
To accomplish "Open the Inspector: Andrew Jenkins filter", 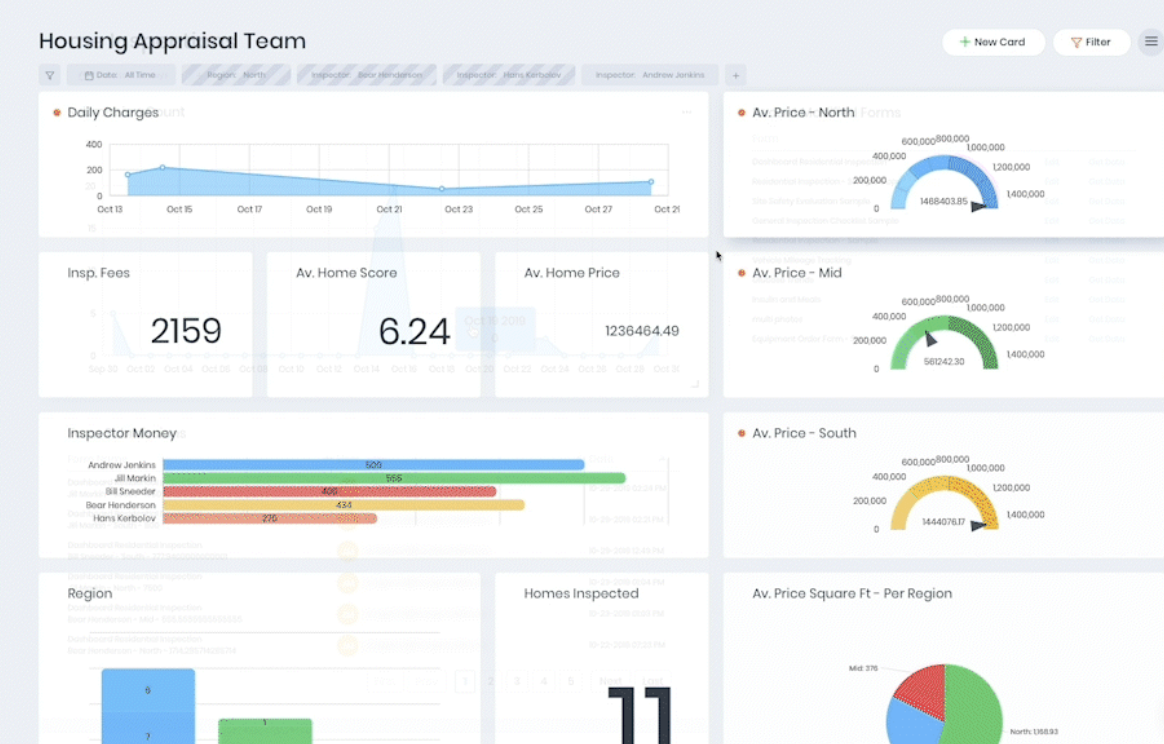I will 650,75.
